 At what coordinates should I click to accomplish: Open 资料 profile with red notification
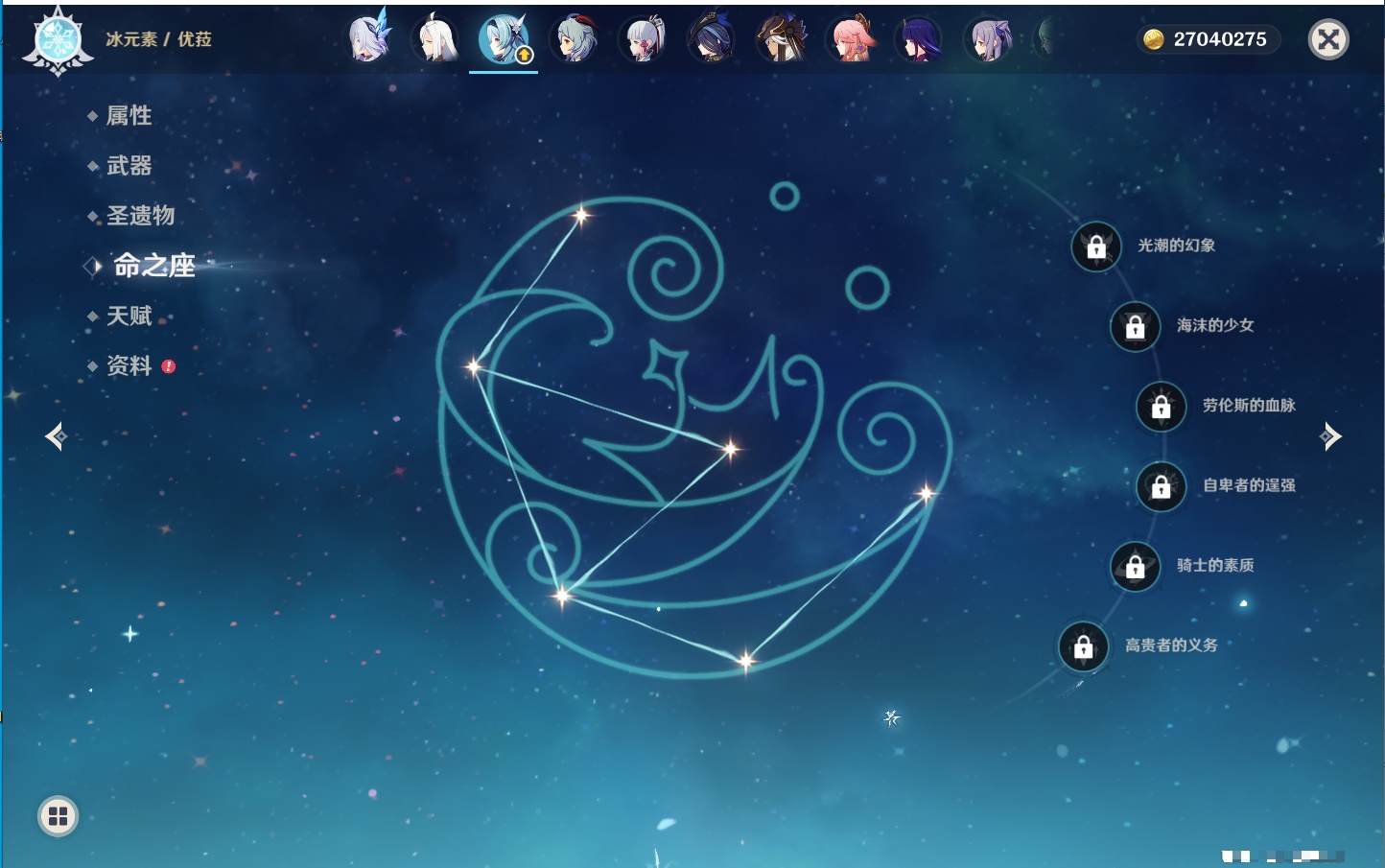[129, 365]
